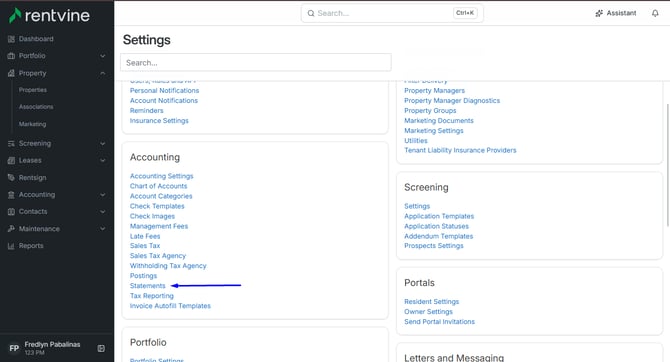Open Chart of Accounts link
The image size is (670, 362).
(x=159, y=186)
